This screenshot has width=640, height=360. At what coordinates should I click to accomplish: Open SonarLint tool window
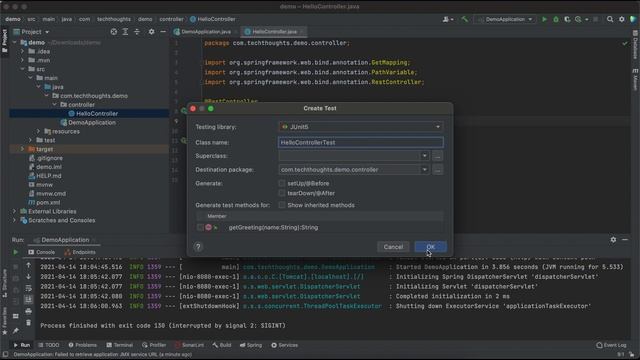[x=189, y=345]
